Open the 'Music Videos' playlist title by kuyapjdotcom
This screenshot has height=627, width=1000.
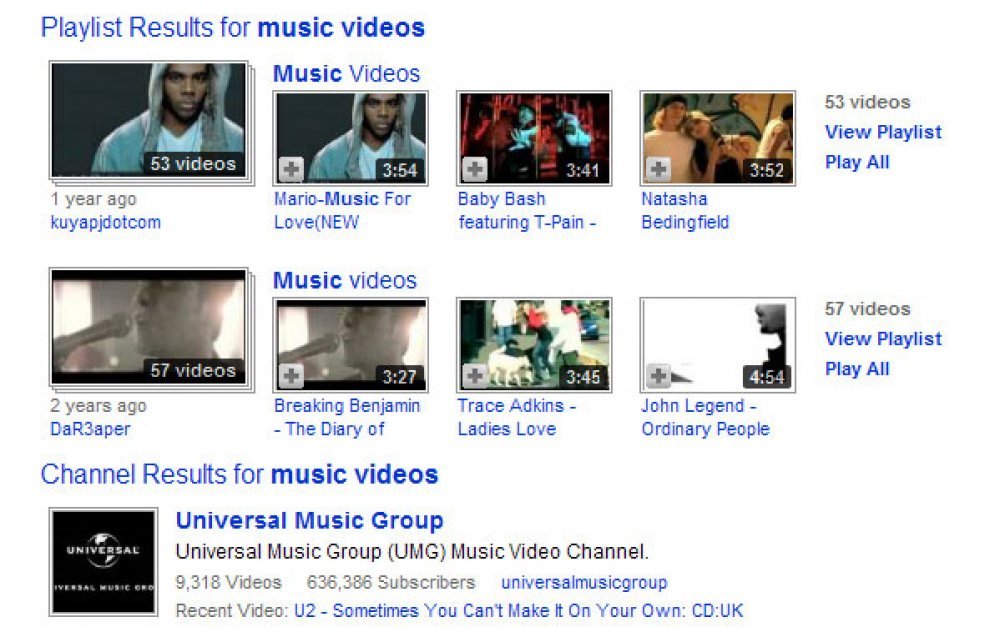coord(346,74)
